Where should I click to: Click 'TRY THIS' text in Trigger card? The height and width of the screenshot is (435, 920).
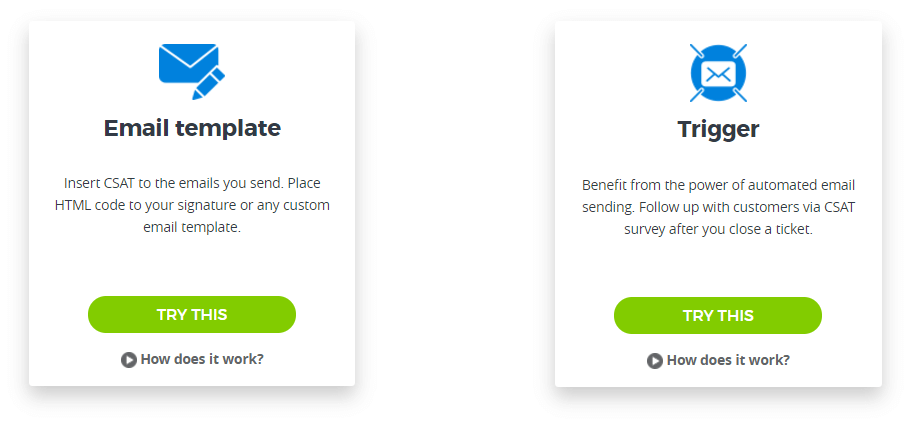point(718,316)
